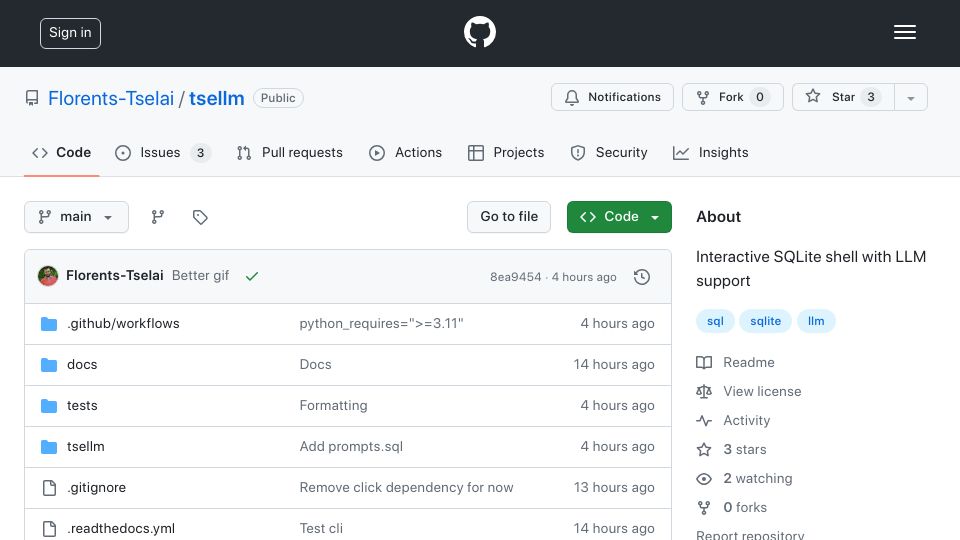The height and width of the screenshot is (540, 960).
Task: Open the .github/workflows folder name
Action: 123,323
